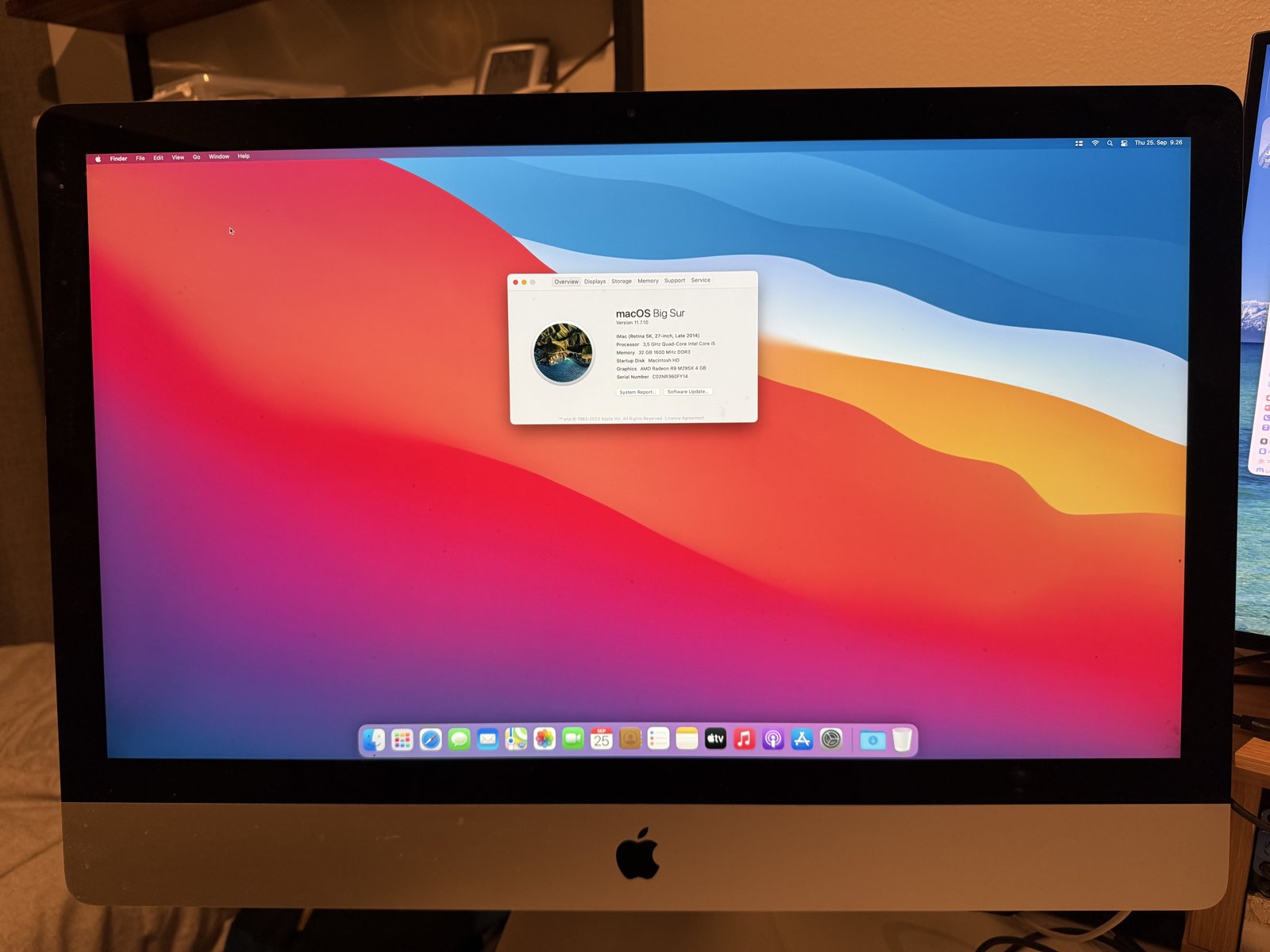Image resolution: width=1270 pixels, height=952 pixels.
Task: Open the Licence Agreement link
Action: (684, 418)
